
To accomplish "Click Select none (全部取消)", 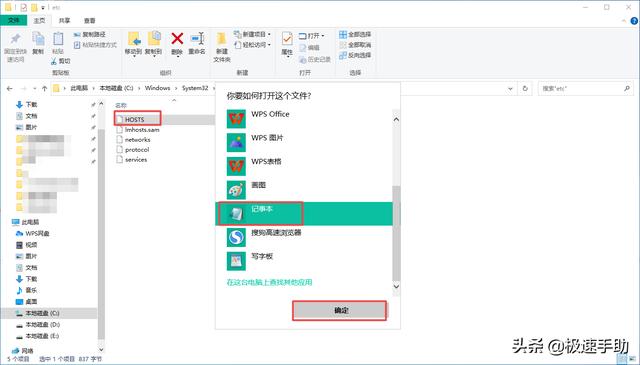I will point(355,45).
